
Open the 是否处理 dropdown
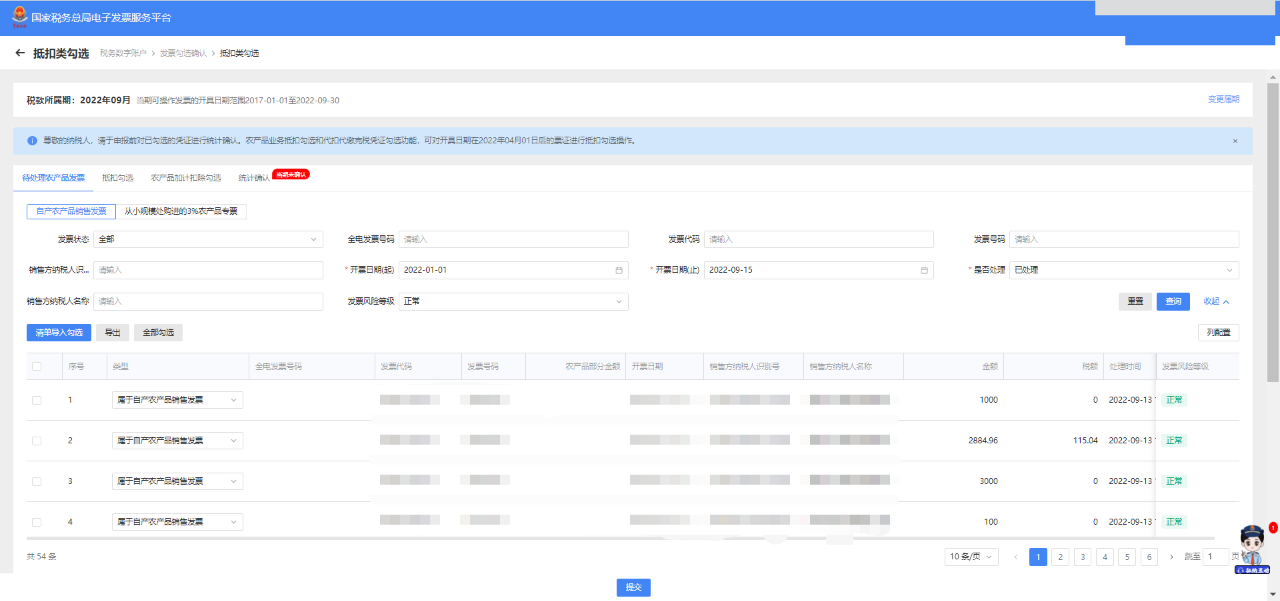coord(1123,270)
